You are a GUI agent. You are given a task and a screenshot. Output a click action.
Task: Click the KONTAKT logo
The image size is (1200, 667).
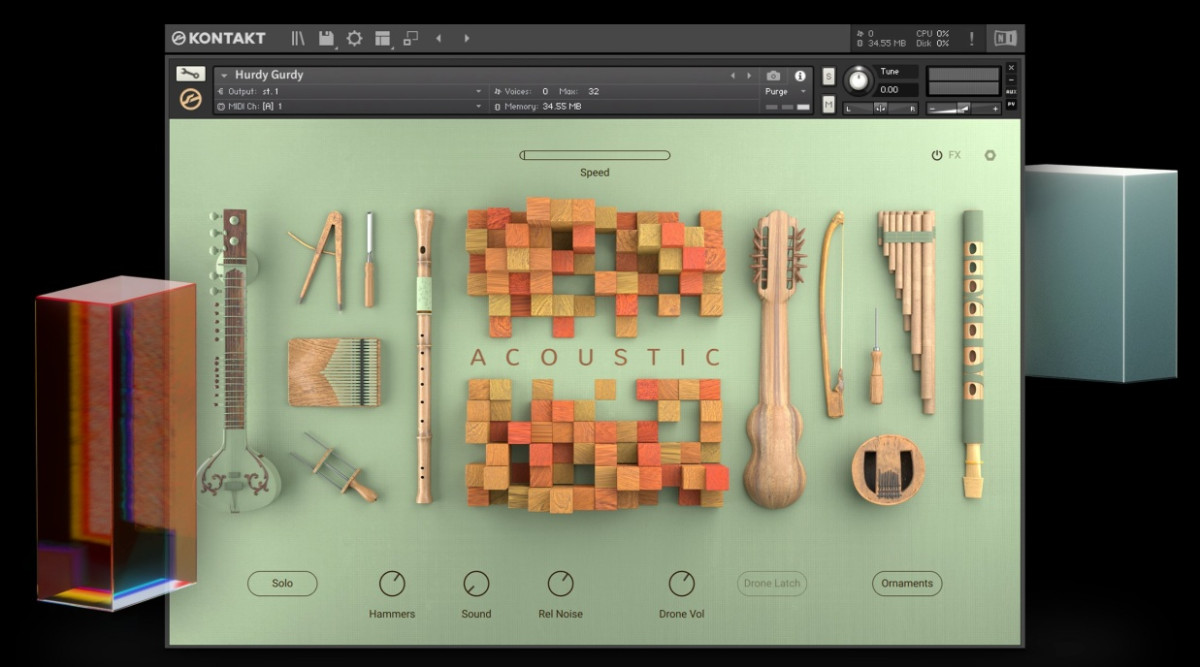point(218,38)
